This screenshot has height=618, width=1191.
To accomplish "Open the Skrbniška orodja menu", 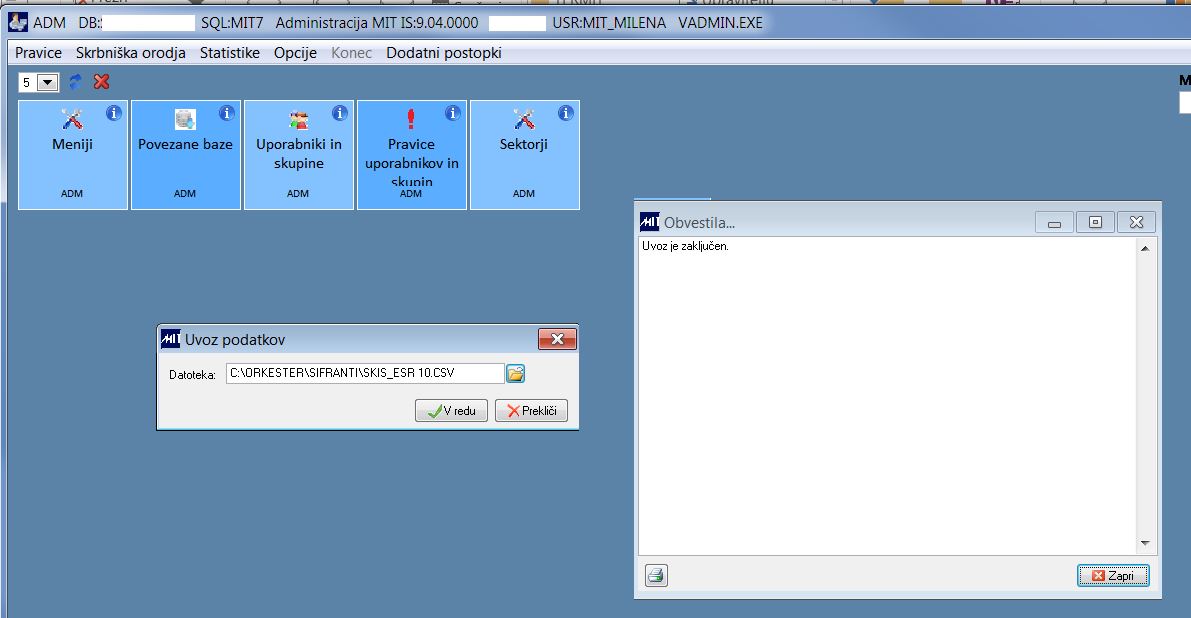I will pyautogui.click(x=131, y=52).
